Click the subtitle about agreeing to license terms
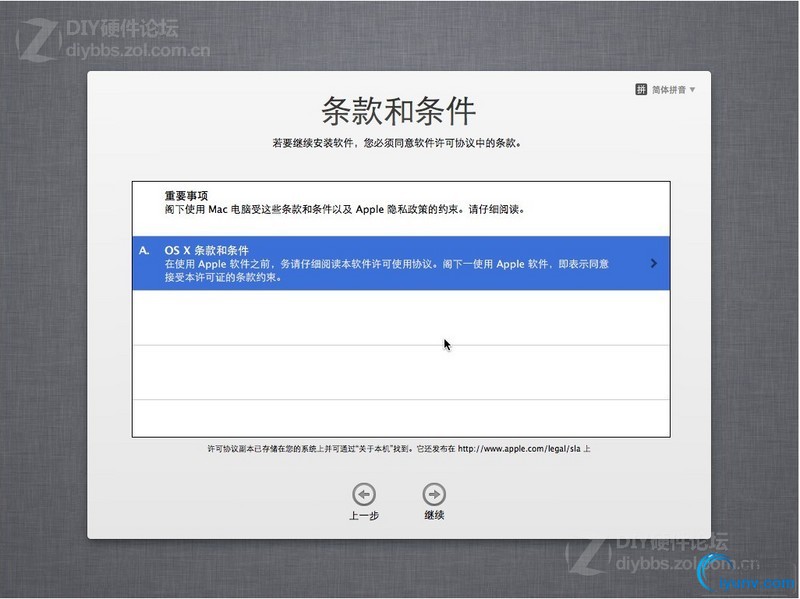 (x=397, y=143)
